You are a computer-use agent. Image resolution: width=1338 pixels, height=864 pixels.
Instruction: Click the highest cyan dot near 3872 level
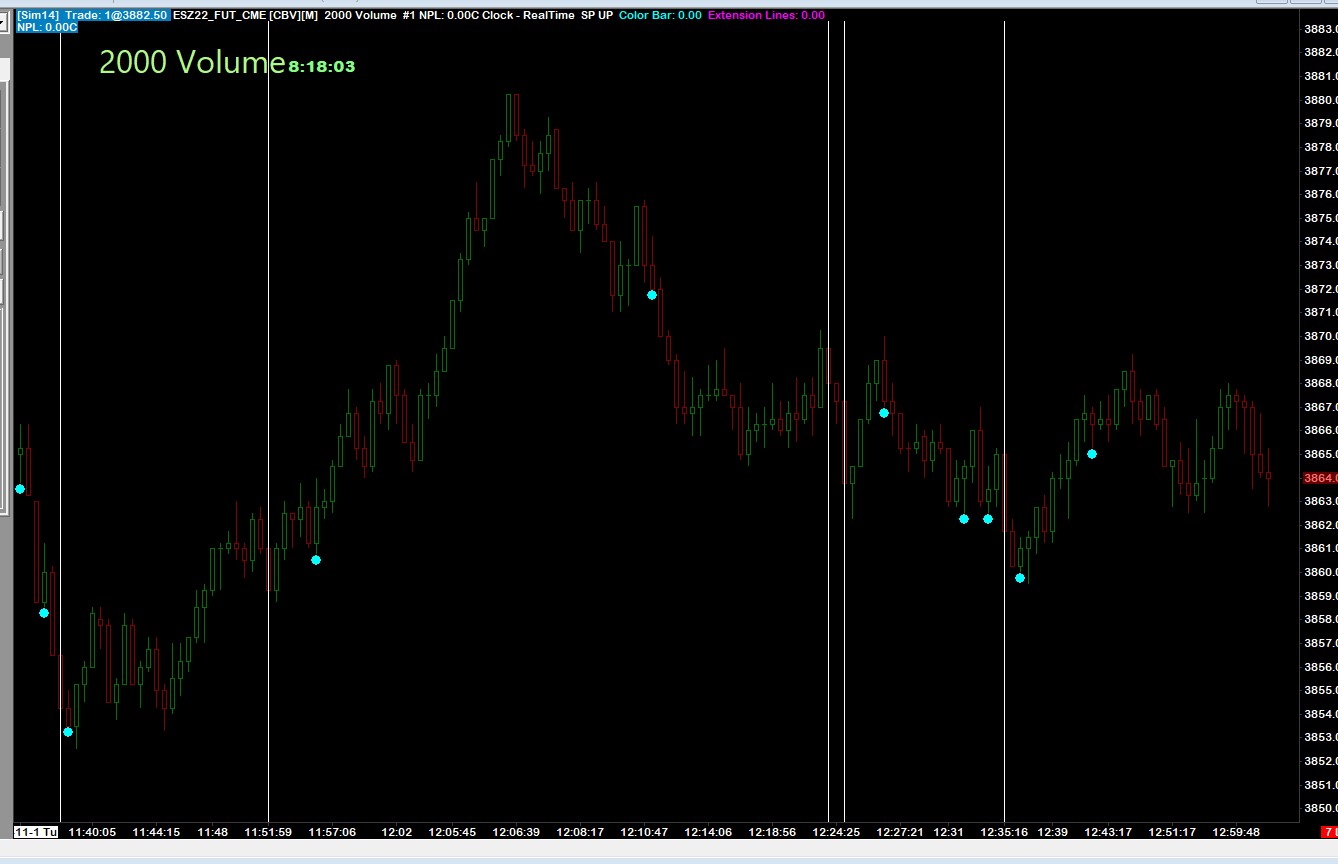tap(652, 295)
